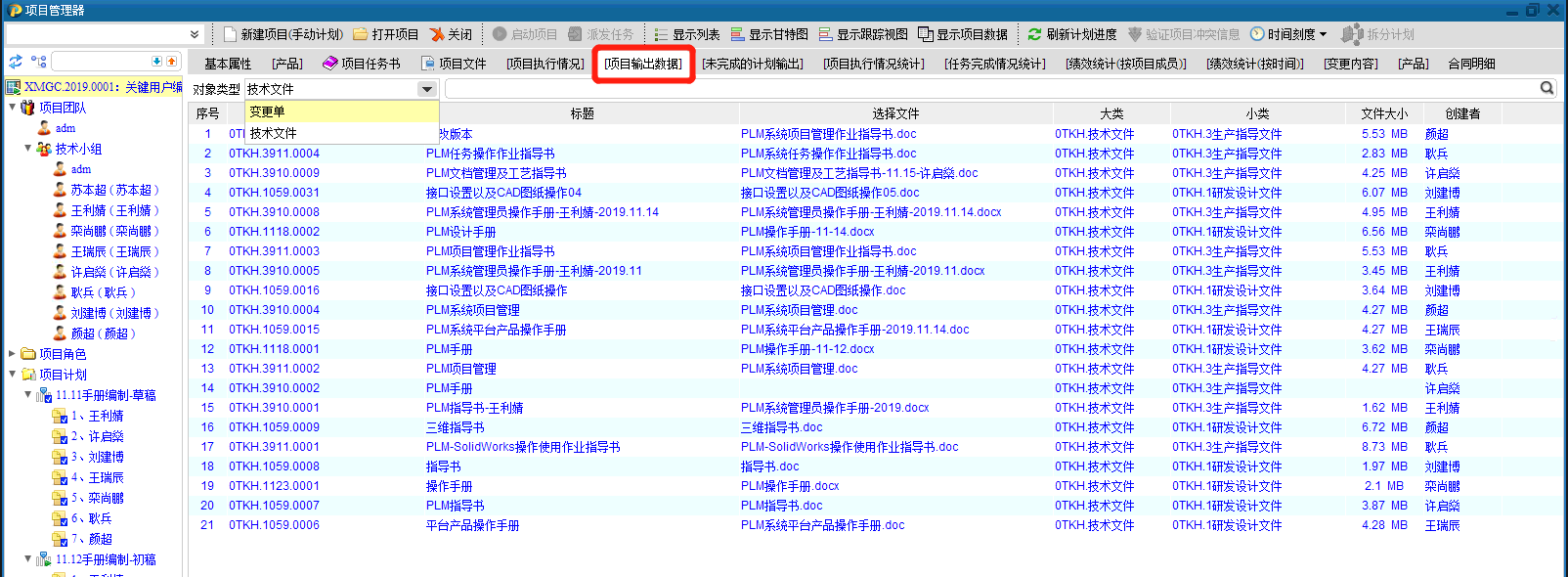This screenshot has width=1568, height=577.
Task: Click the 新建项目(手动计划) new project icon
Action: [x=230, y=34]
